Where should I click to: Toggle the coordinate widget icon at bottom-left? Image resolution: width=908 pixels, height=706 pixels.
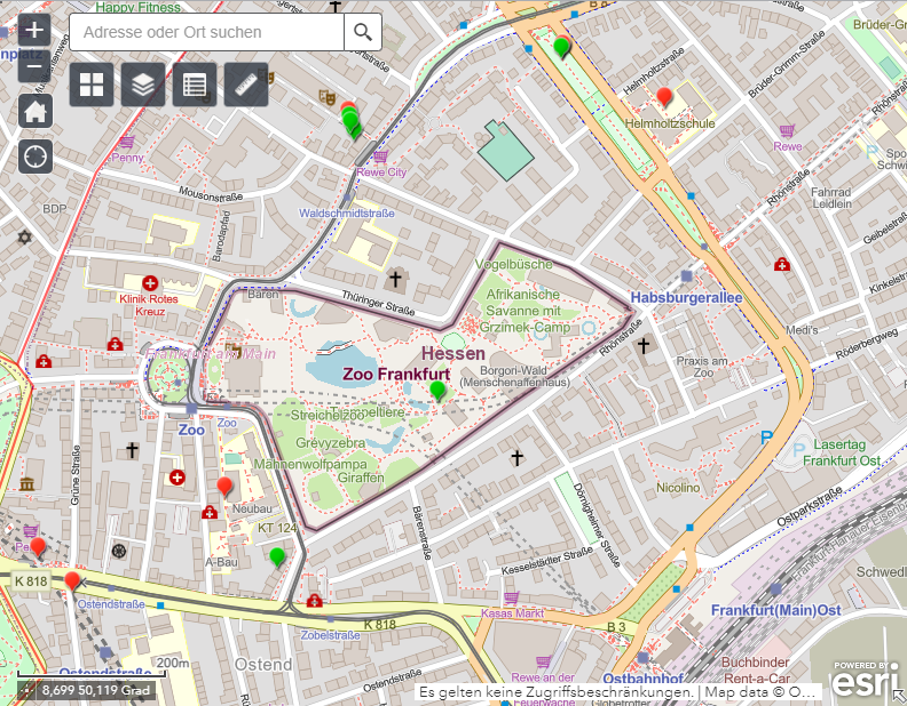pos(26,690)
